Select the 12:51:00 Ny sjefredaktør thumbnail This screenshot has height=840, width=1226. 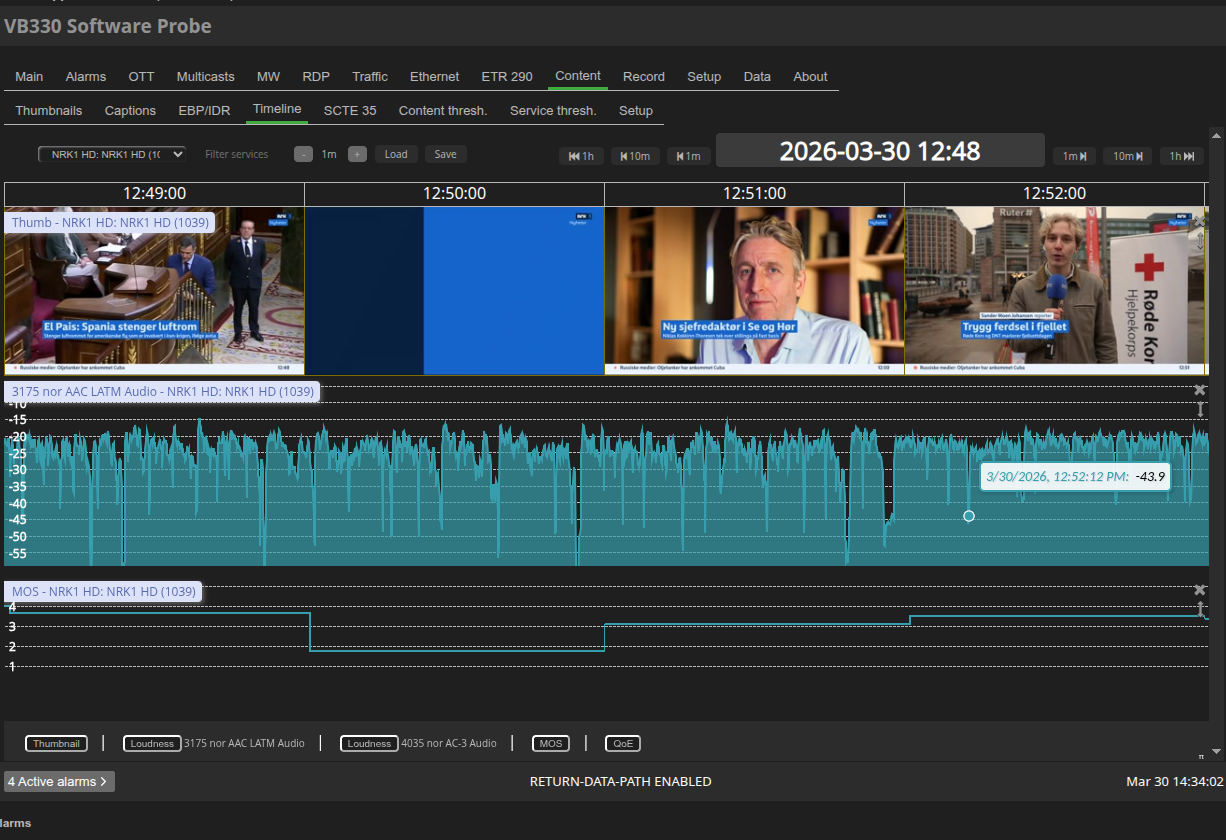[754, 290]
